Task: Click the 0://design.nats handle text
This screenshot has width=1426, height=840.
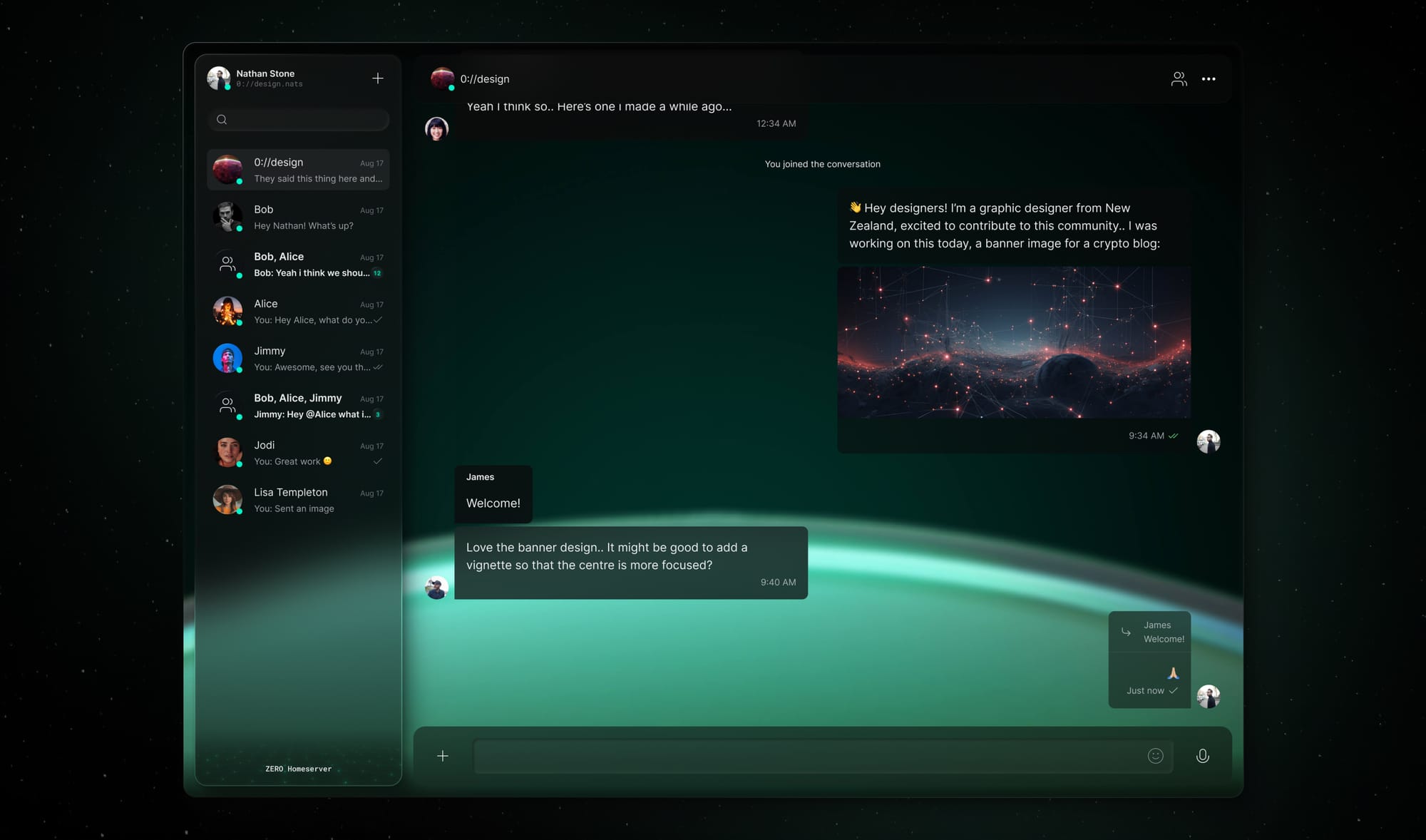Action: point(270,84)
